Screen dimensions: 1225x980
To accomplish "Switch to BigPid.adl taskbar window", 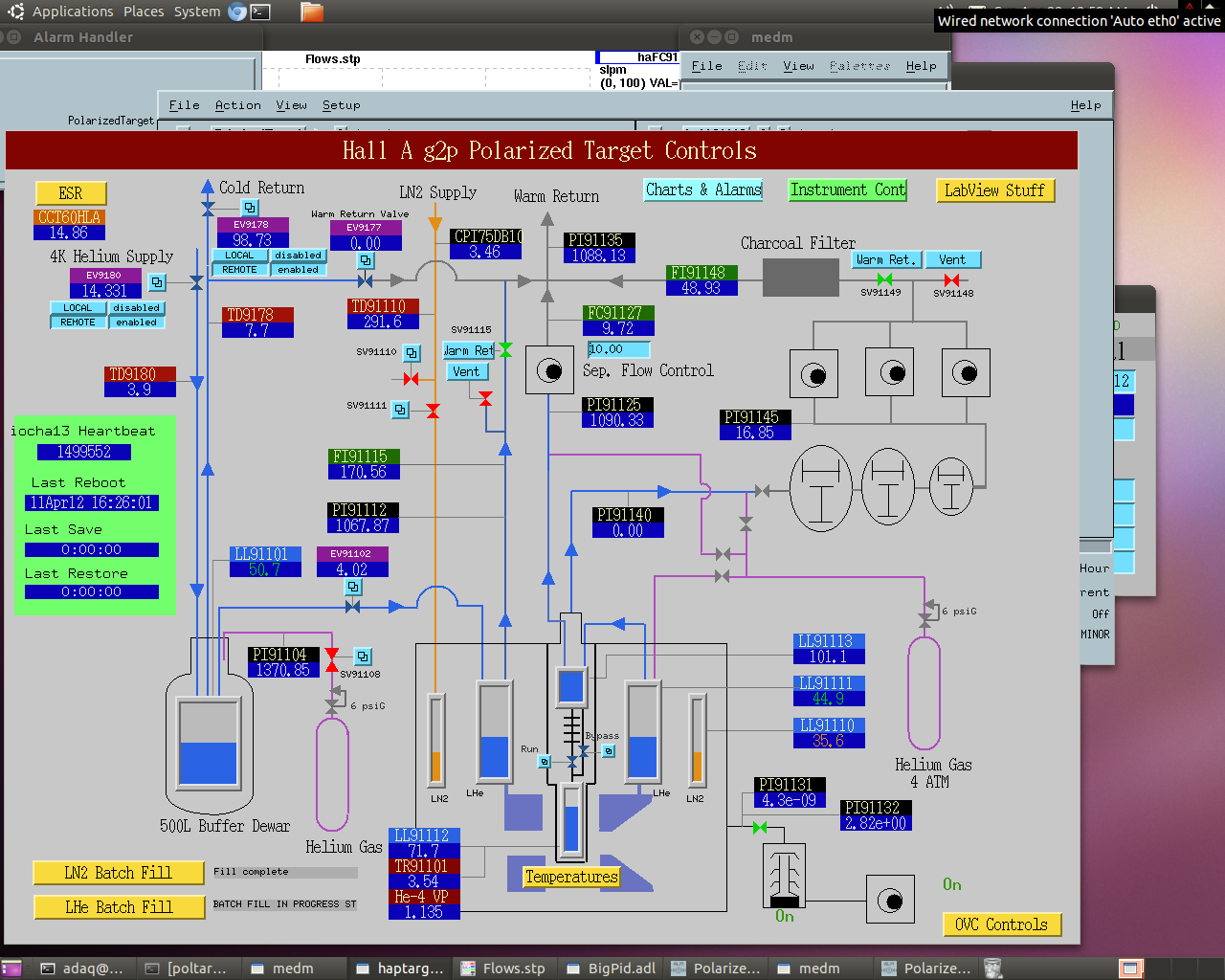I will [612, 969].
